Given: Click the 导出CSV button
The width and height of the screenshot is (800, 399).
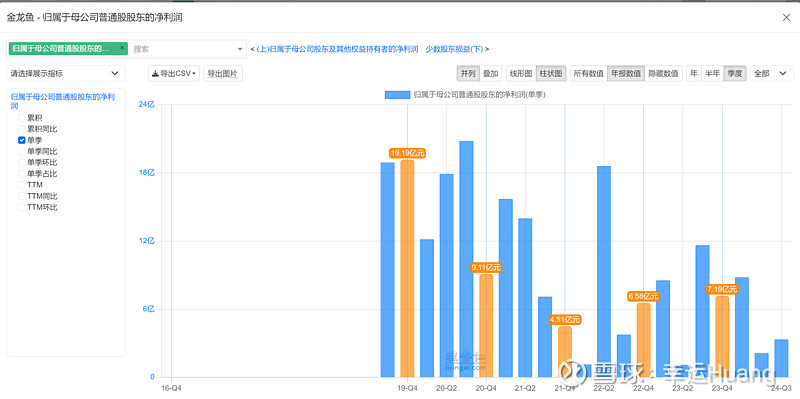Looking at the screenshot, I should pos(174,73).
